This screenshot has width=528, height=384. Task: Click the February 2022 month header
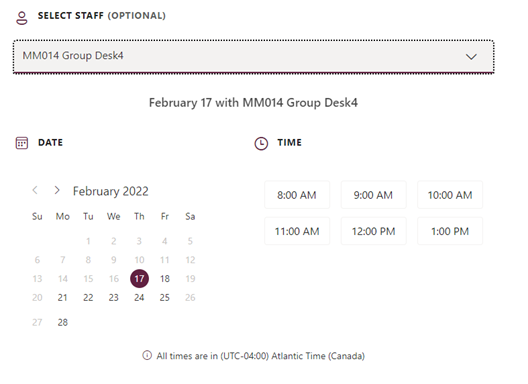[110, 191]
